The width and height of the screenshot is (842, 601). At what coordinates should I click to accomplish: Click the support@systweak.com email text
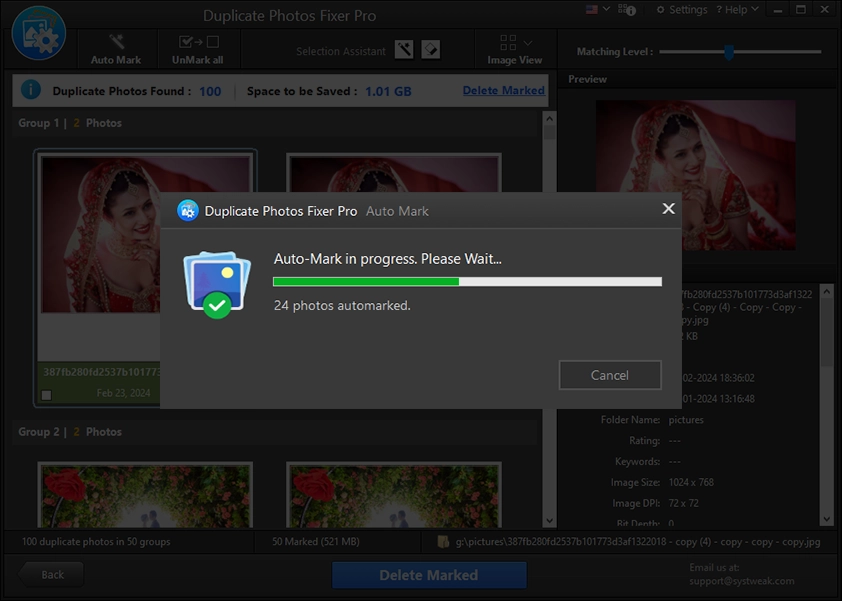click(742, 581)
